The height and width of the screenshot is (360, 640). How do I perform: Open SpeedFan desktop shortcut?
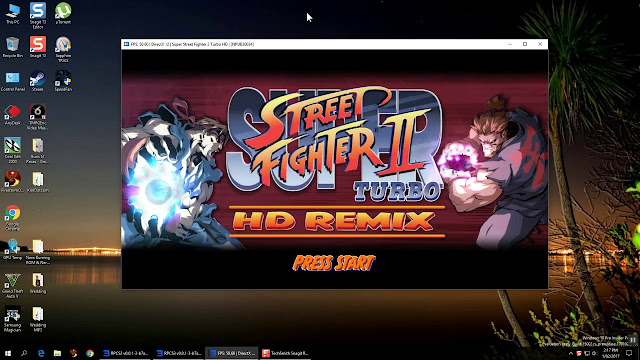(63, 81)
